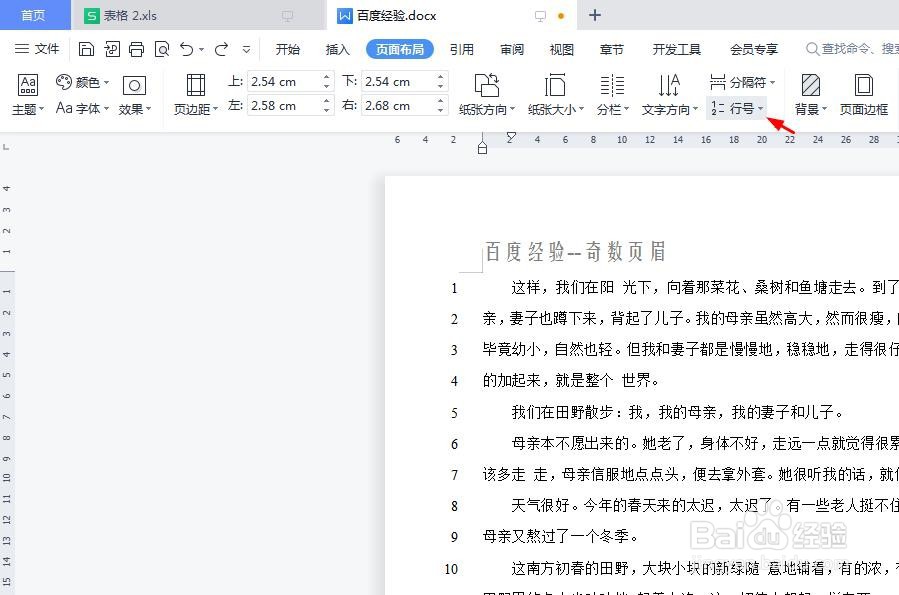Click the right margin 右 input field
The width and height of the screenshot is (899, 595).
[x=398, y=105]
